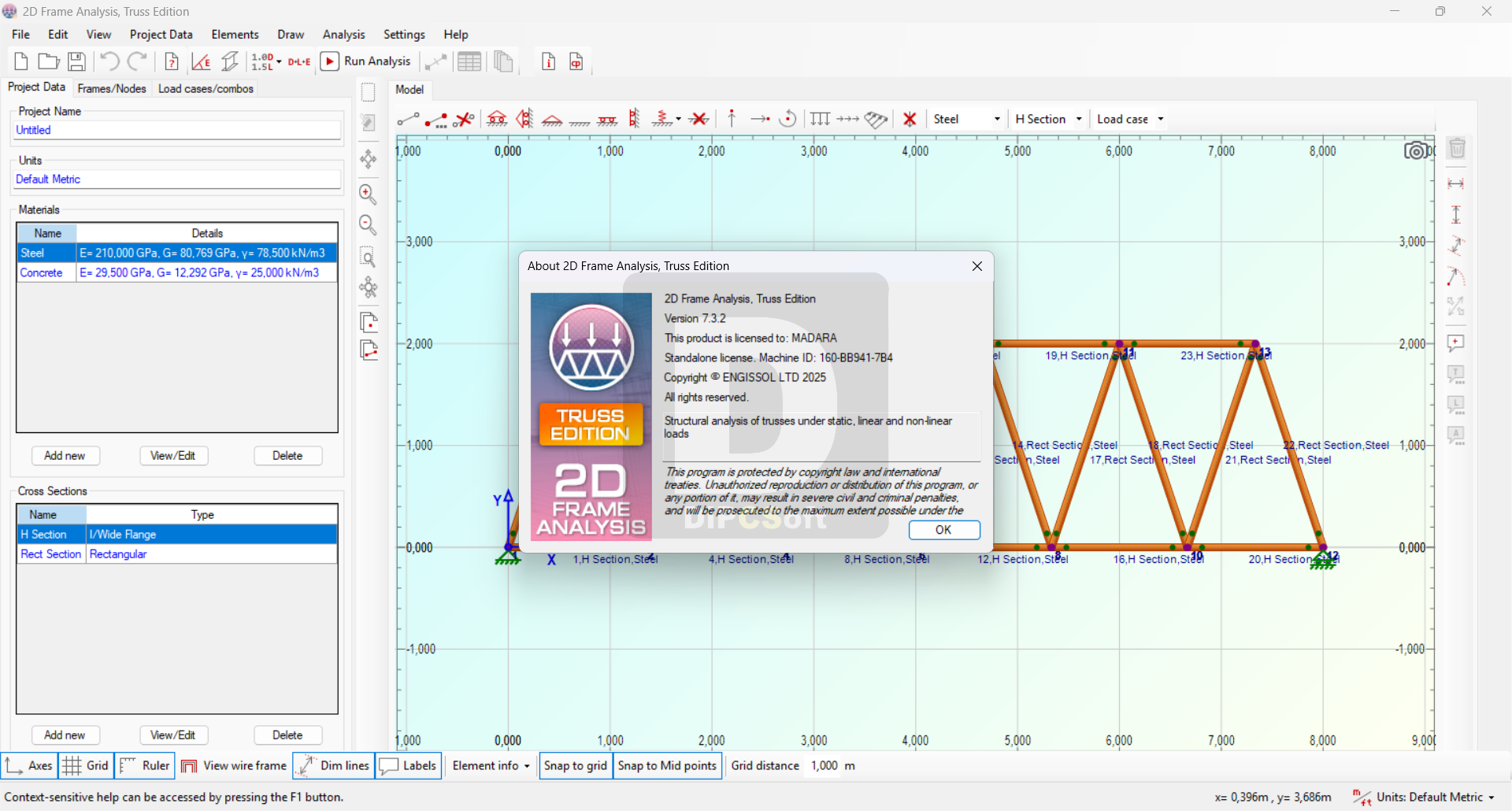Expand the Element info dropdown
The height and width of the screenshot is (811, 1512).
[491, 765]
